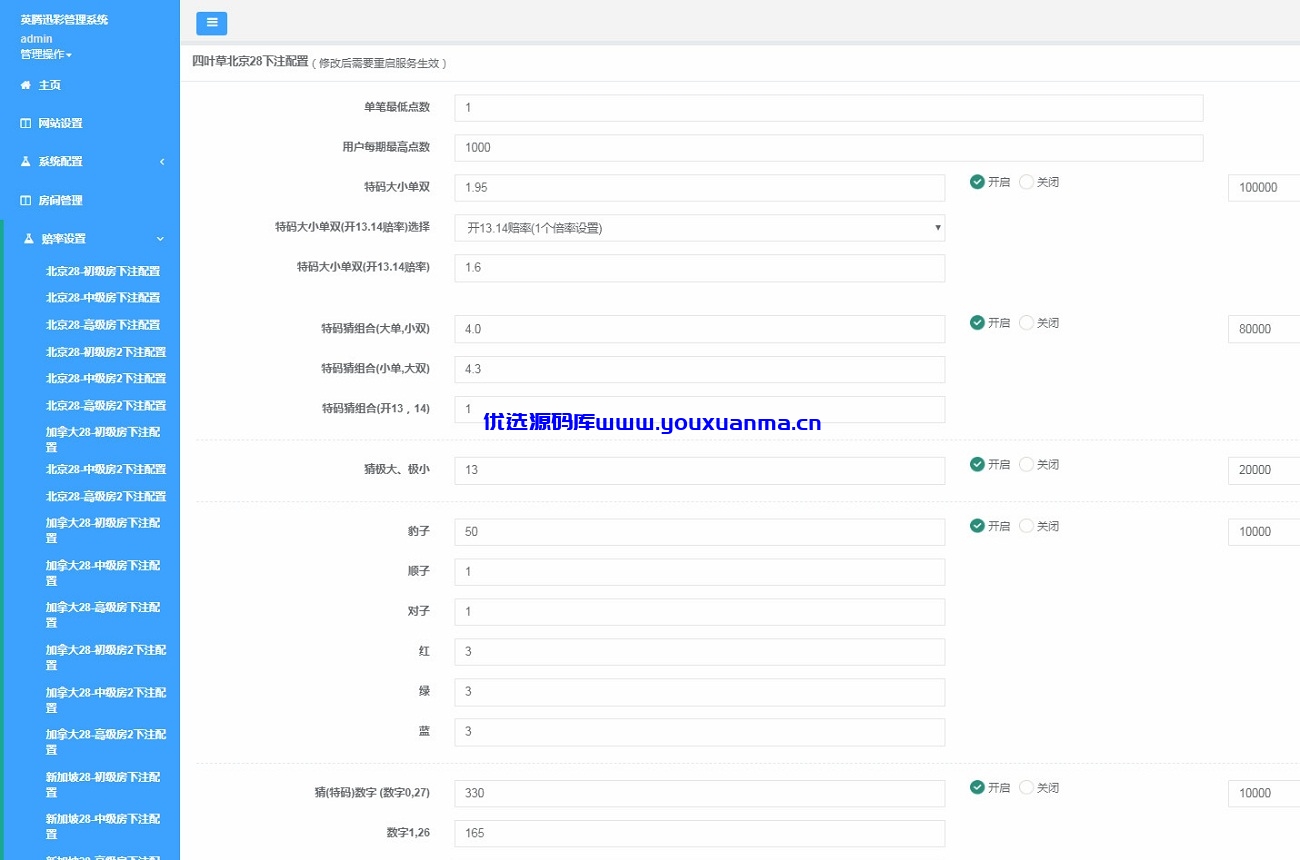The image size is (1300, 860).
Task: Click the 猜极大、极小 field showing 13
Action: [x=700, y=470]
